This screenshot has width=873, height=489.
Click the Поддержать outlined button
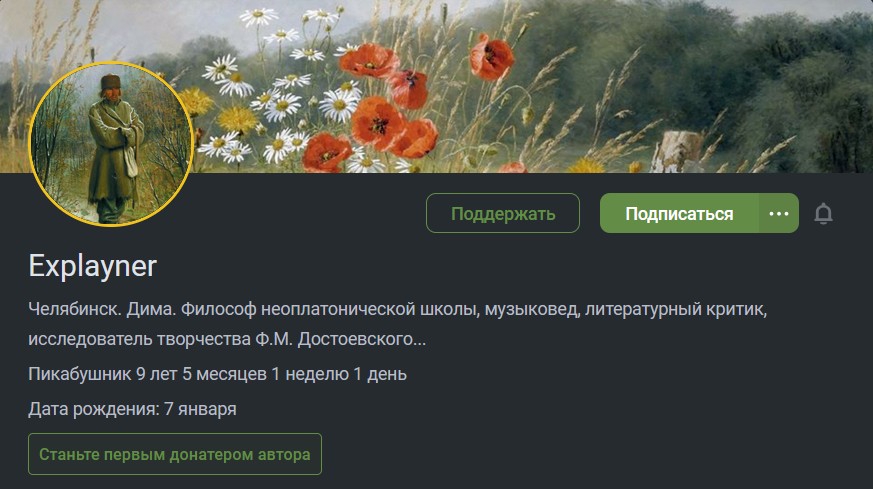pyautogui.click(x=503, y=213)
